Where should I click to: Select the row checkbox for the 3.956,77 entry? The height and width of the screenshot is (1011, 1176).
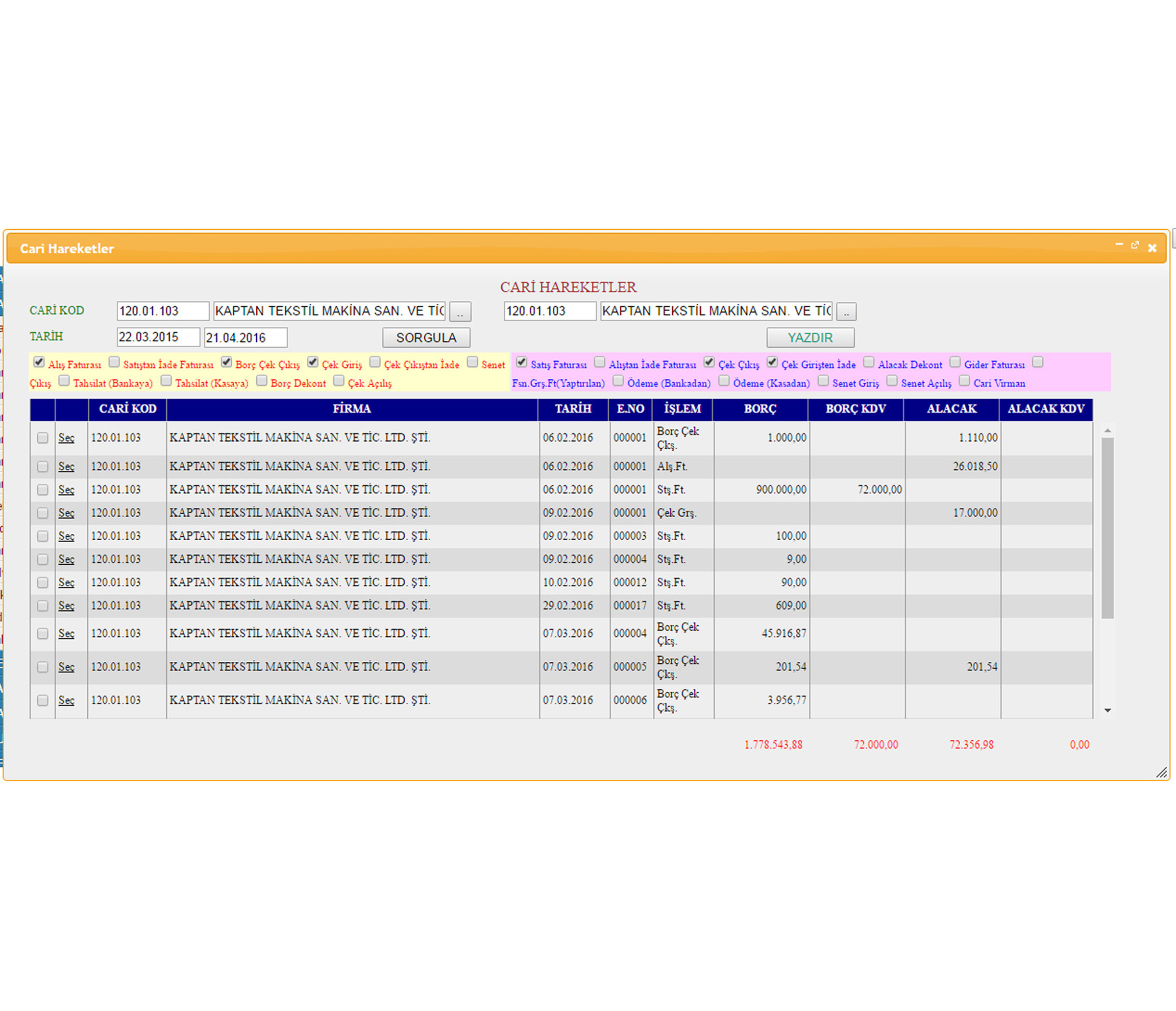click(x=43, y=700)
